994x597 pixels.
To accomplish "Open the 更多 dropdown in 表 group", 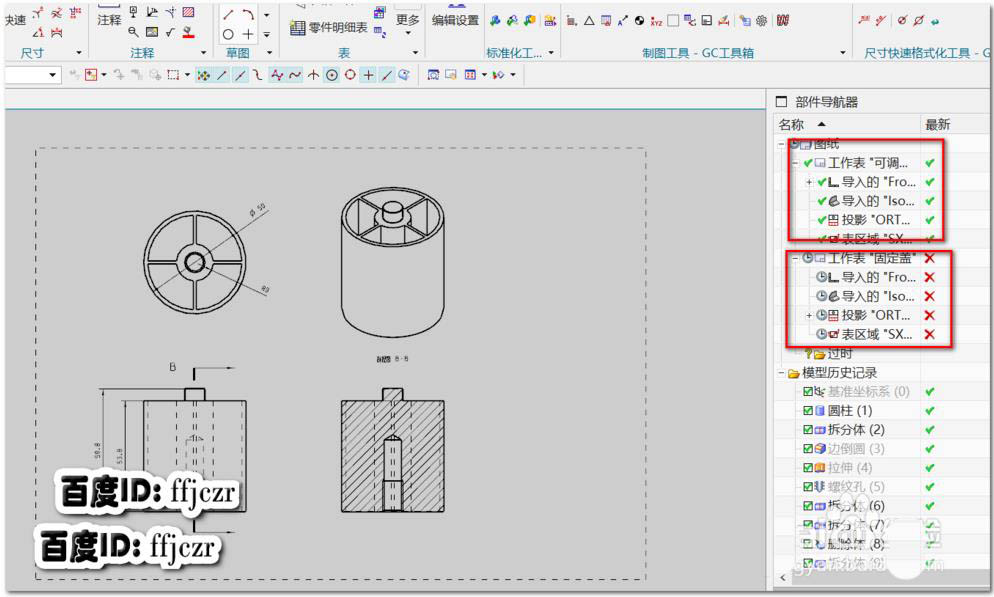I will (x=408, y=25).
